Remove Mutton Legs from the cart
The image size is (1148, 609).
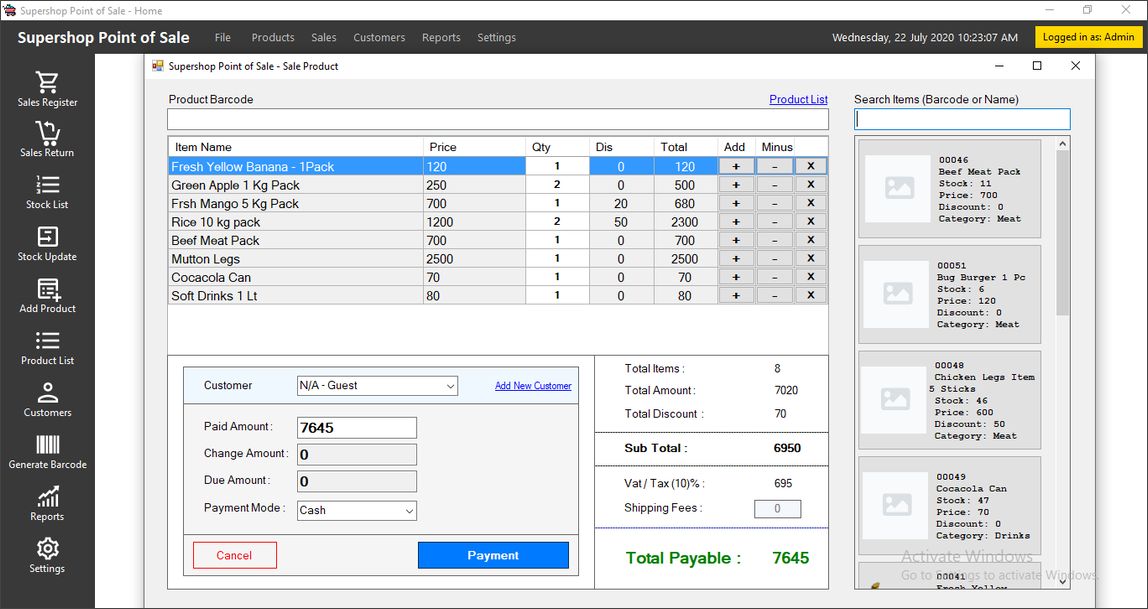[811, 259]
